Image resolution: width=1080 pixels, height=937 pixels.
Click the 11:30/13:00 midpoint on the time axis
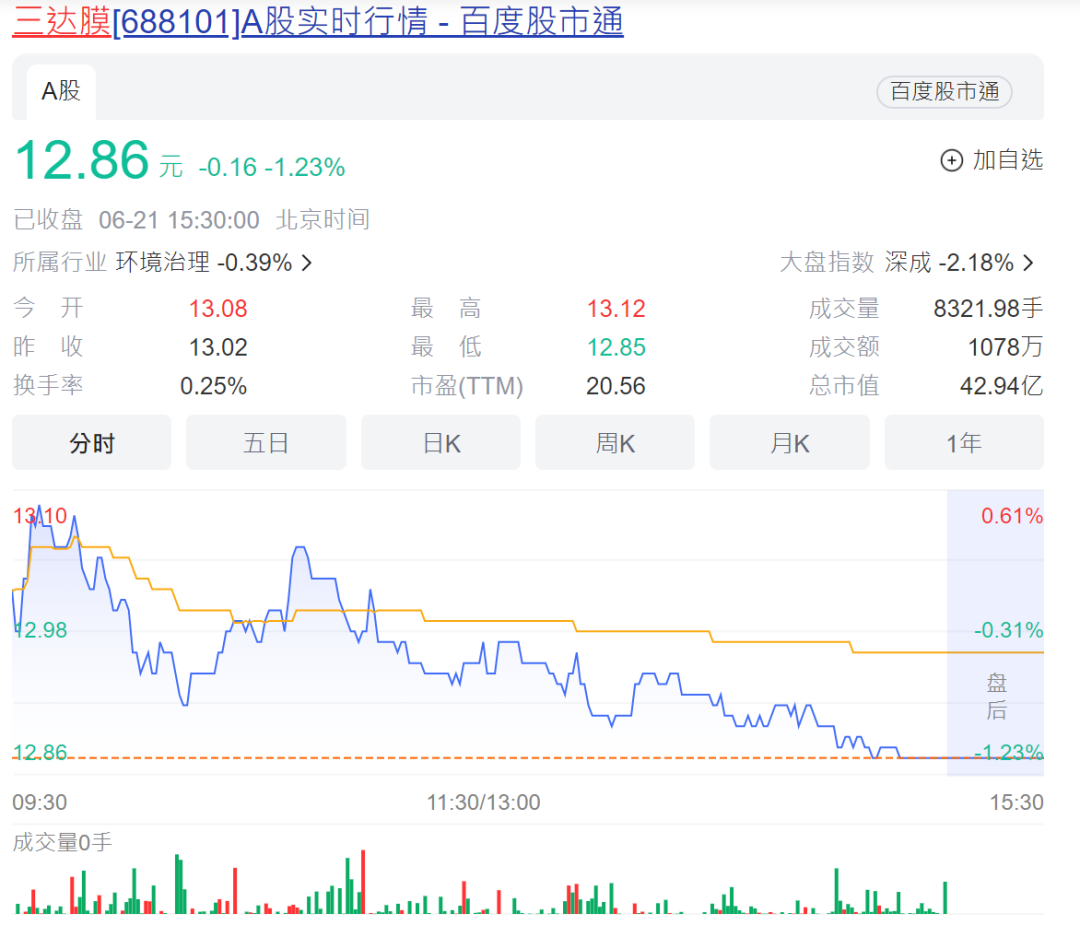(484, 803)
